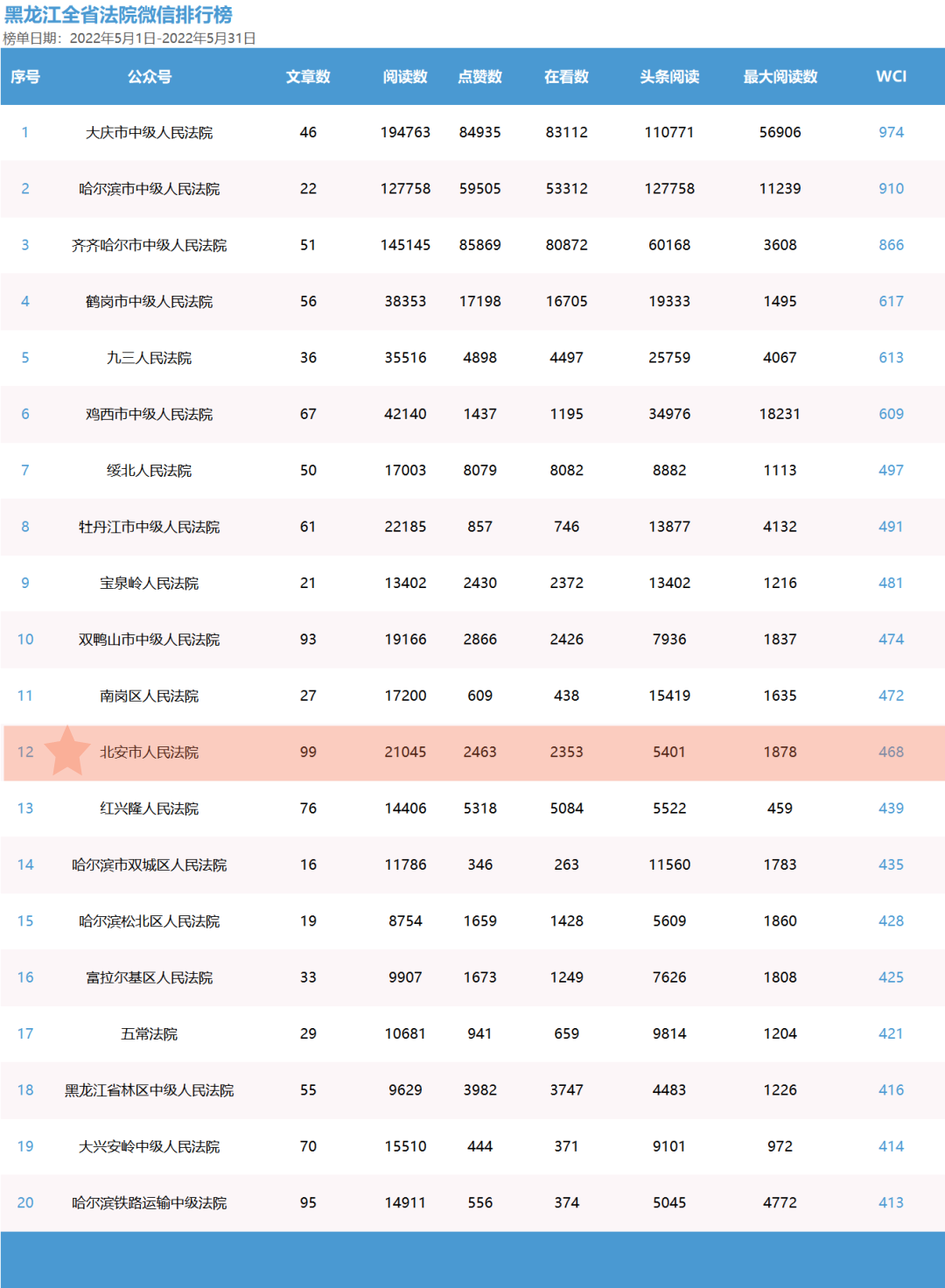
Task: Open 齐齐哈尔市中级人民法院 entry
Action: tap(150, 246)
